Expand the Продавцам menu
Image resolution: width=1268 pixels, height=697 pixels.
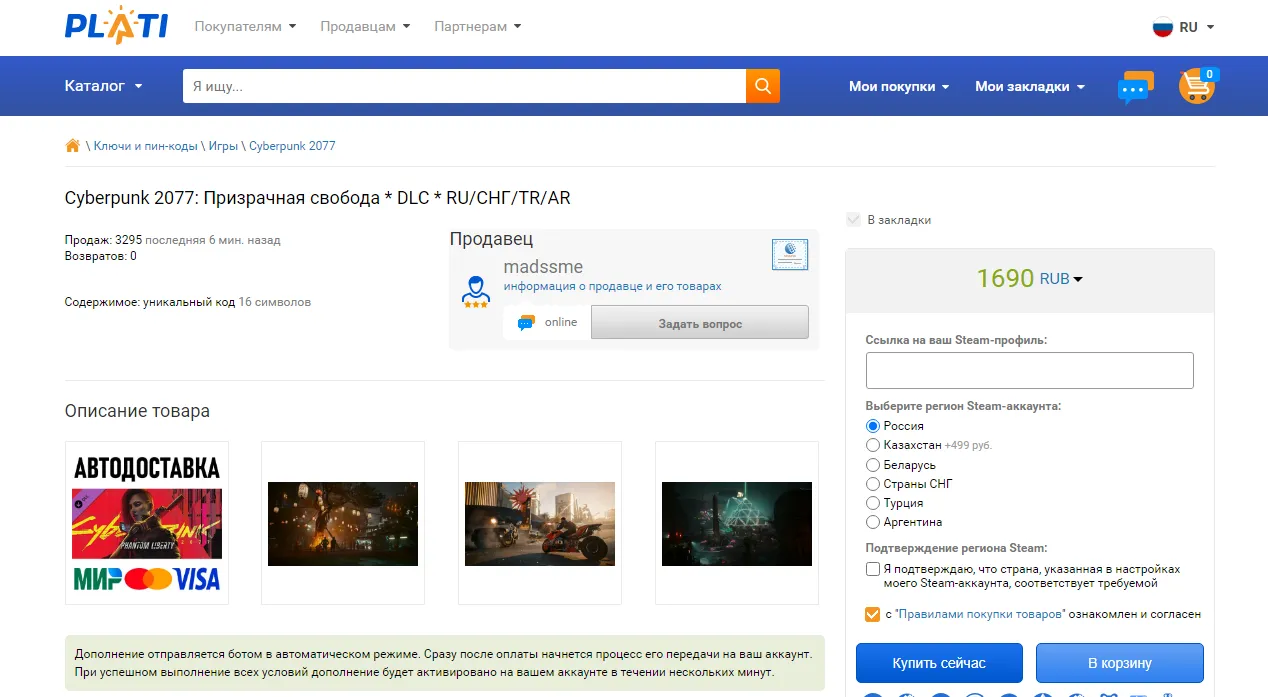[365, 27]
